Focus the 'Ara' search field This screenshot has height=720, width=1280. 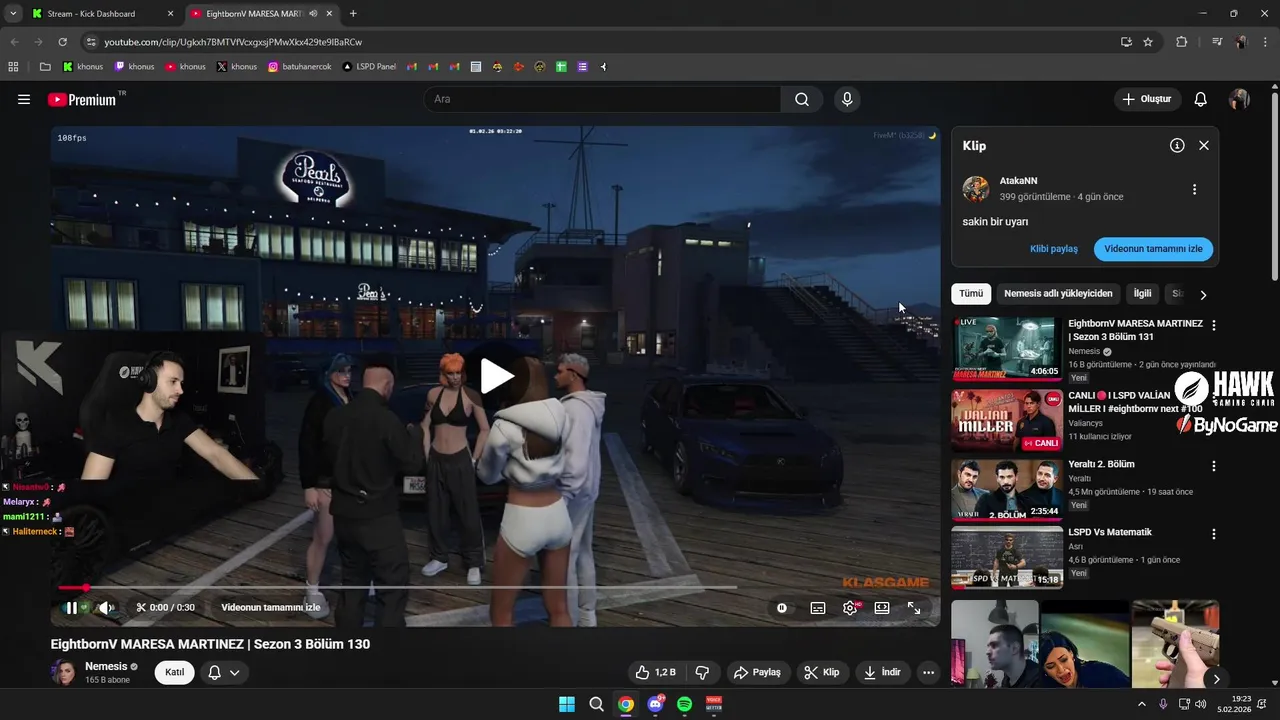click(602, 99)
